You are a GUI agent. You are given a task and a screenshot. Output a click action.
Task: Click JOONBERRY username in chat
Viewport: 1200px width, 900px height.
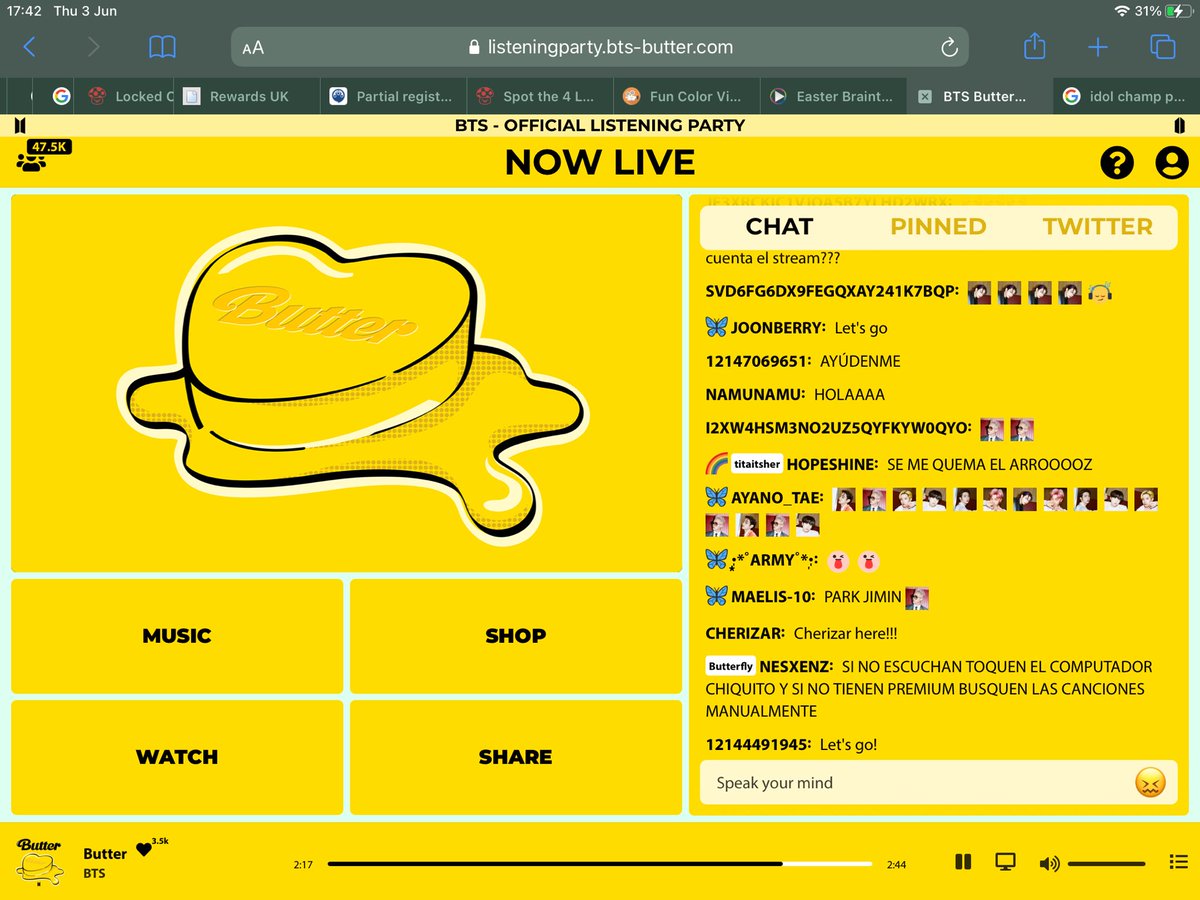pos(778,328)
